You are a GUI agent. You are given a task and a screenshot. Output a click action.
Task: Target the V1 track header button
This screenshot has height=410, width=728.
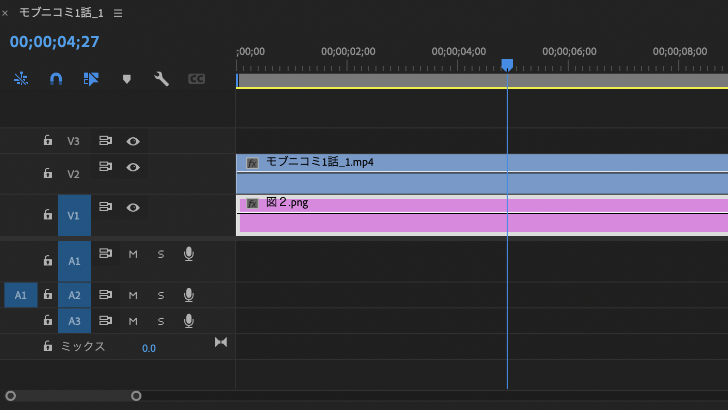tap(74, 215)
